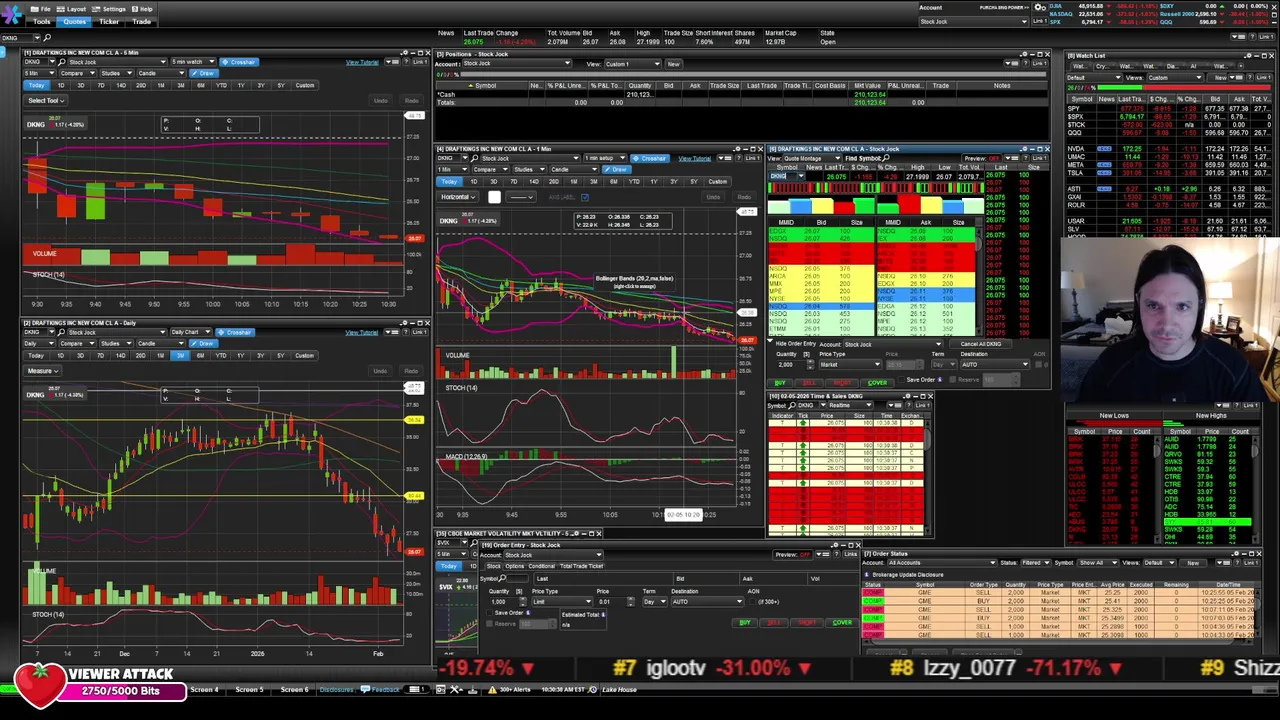
Task: Open View Tutorial link in 5 Min chart
Action: pos(362,62)
